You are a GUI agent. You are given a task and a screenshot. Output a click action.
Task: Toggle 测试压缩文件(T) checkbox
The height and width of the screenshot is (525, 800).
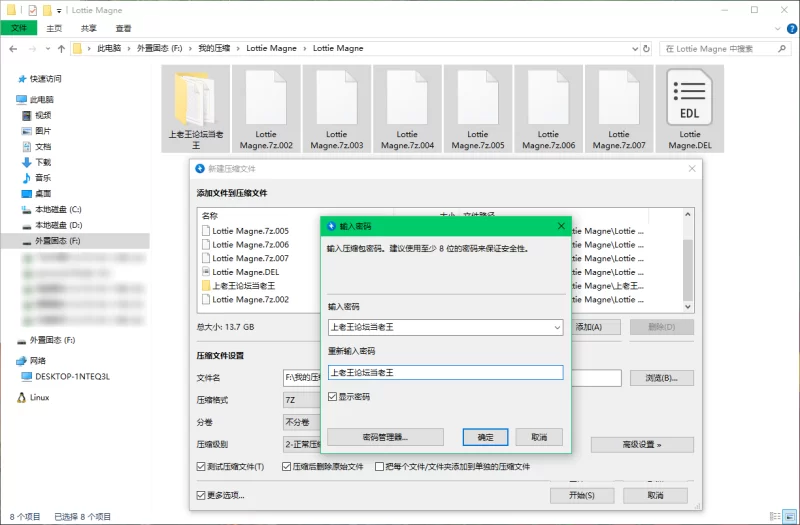202,467
